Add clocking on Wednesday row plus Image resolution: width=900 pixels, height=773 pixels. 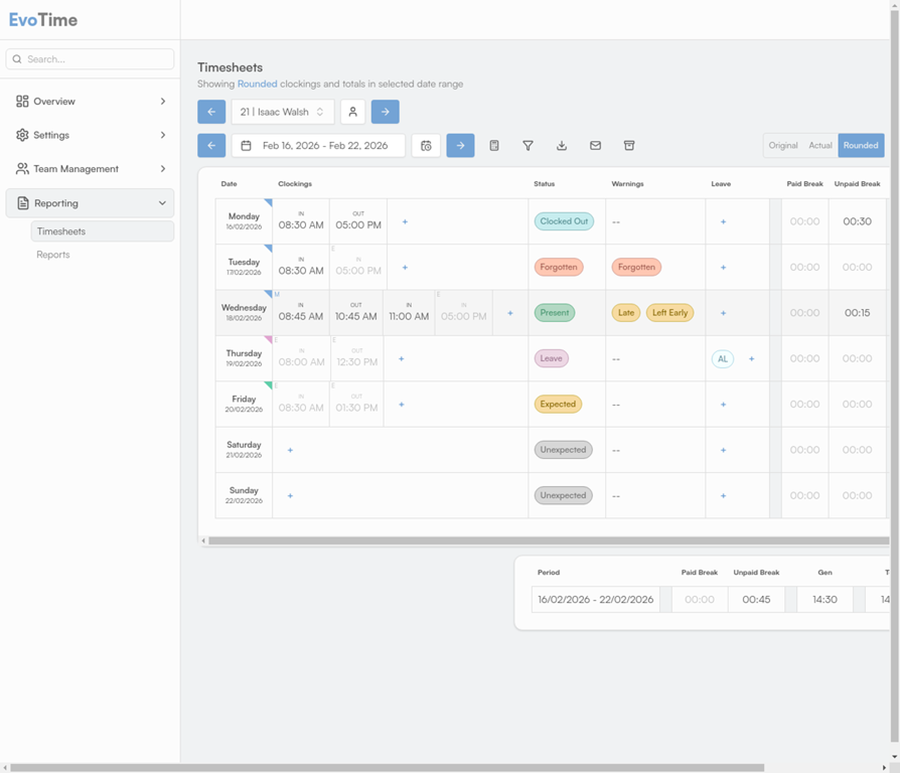[510, 313]
